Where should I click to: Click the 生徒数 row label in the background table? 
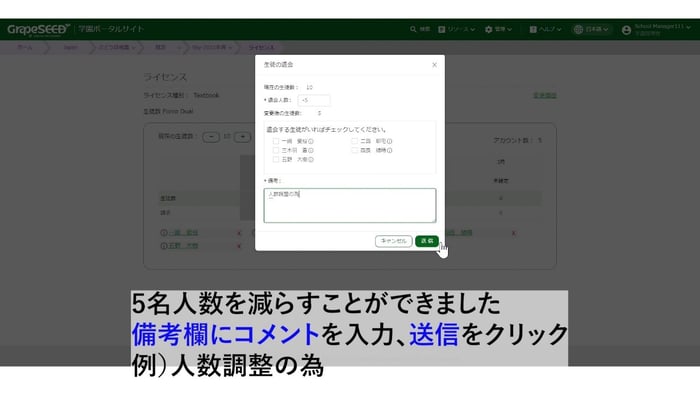[168, 198]
